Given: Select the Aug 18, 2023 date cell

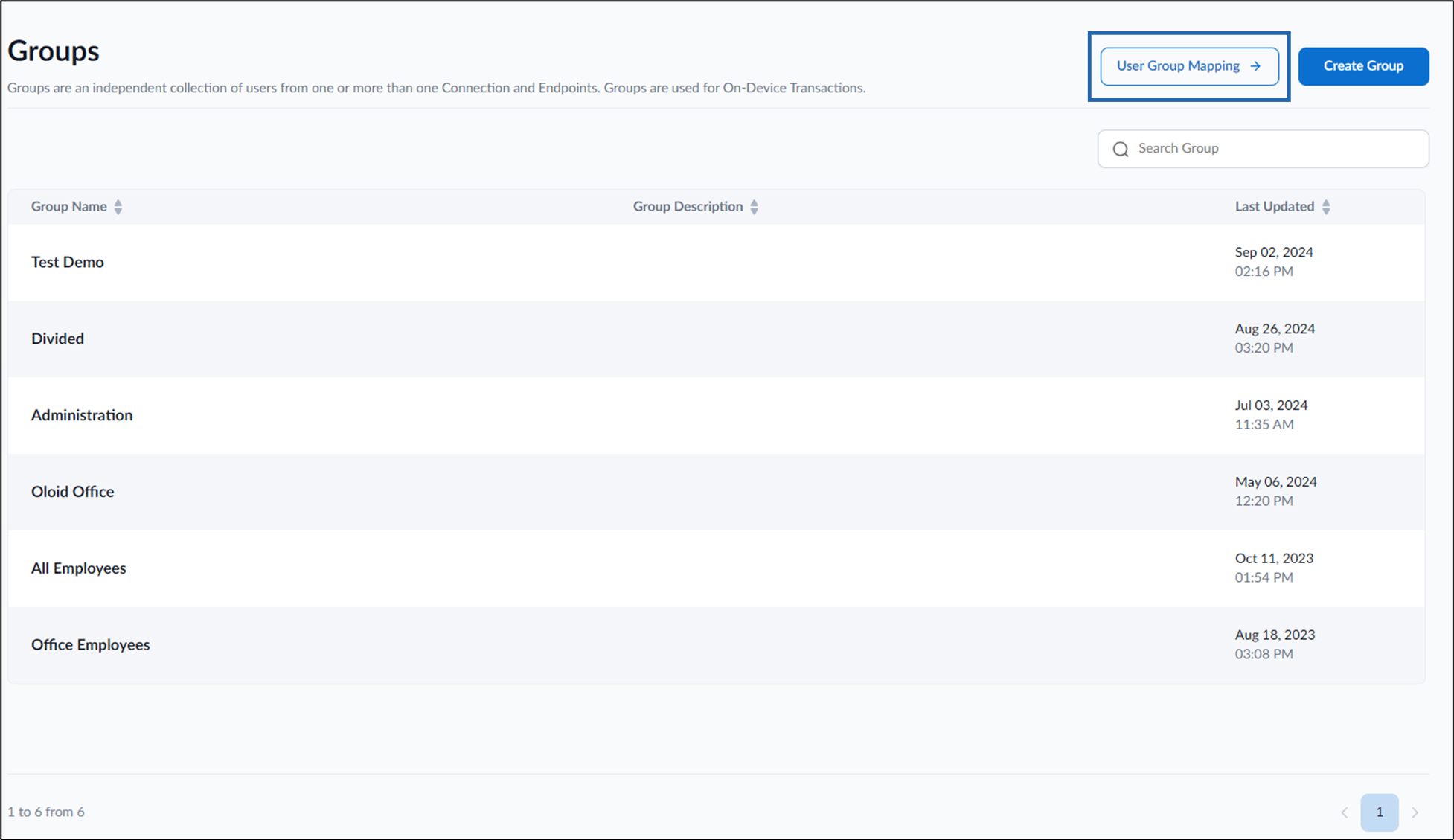Looking at the screenshot, I should click(1275, 645).
